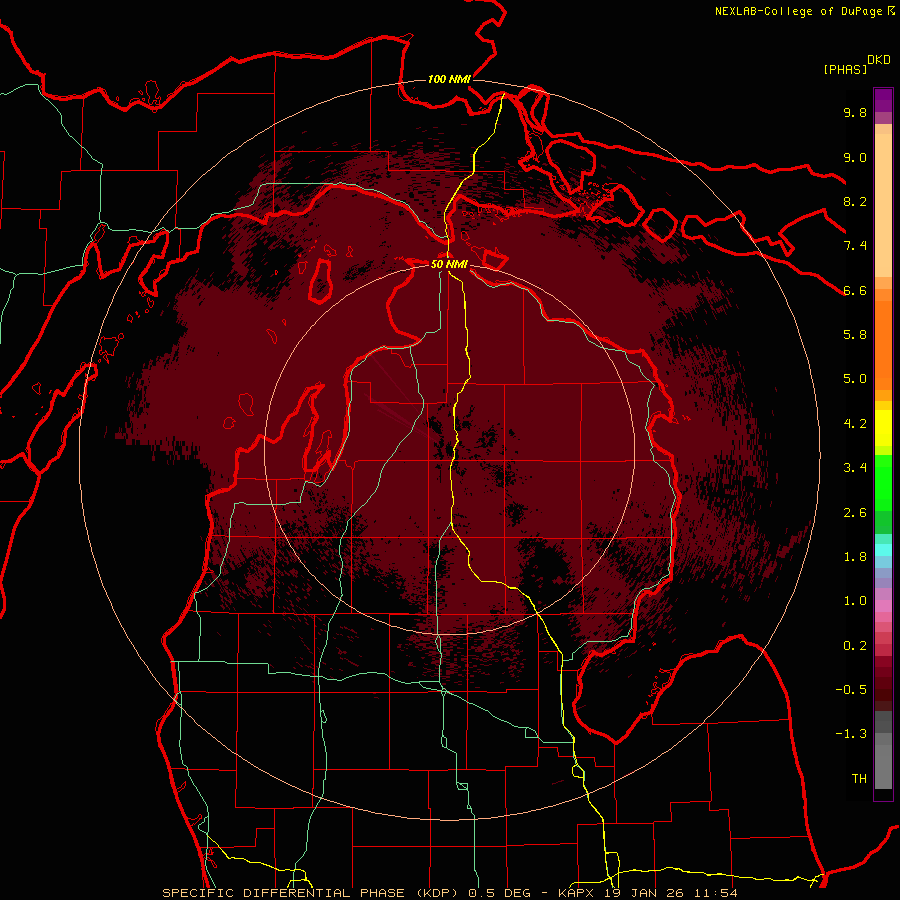Click the TH threshold label on scale
This screenshot has height=900, width=900.
859,779
